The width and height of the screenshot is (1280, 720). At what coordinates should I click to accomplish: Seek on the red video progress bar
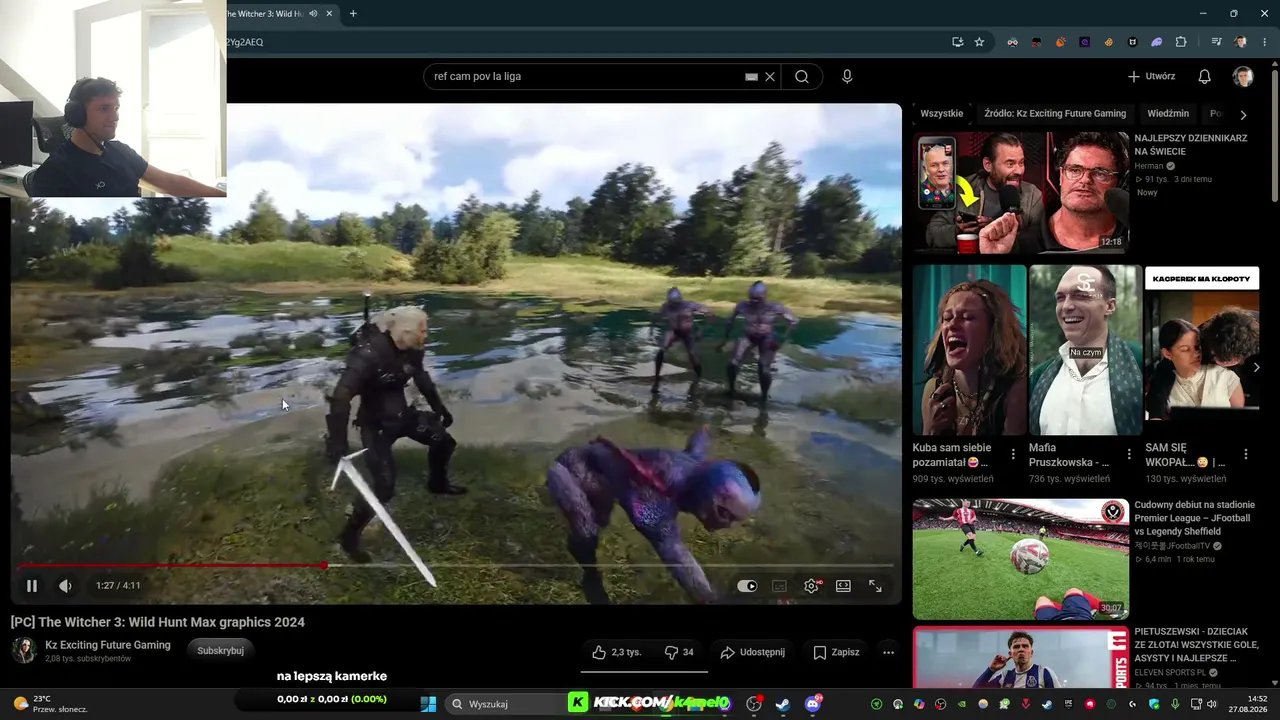click(456, 565)
